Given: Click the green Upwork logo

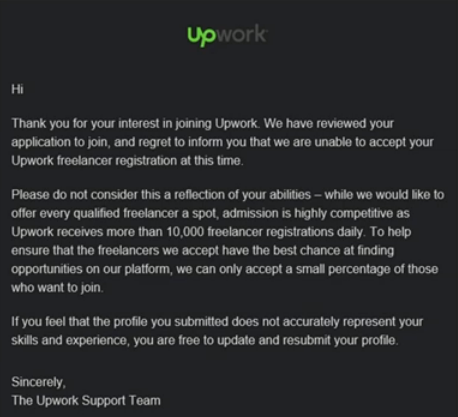Looking at the screenshot, I should [x=227, y=35].
